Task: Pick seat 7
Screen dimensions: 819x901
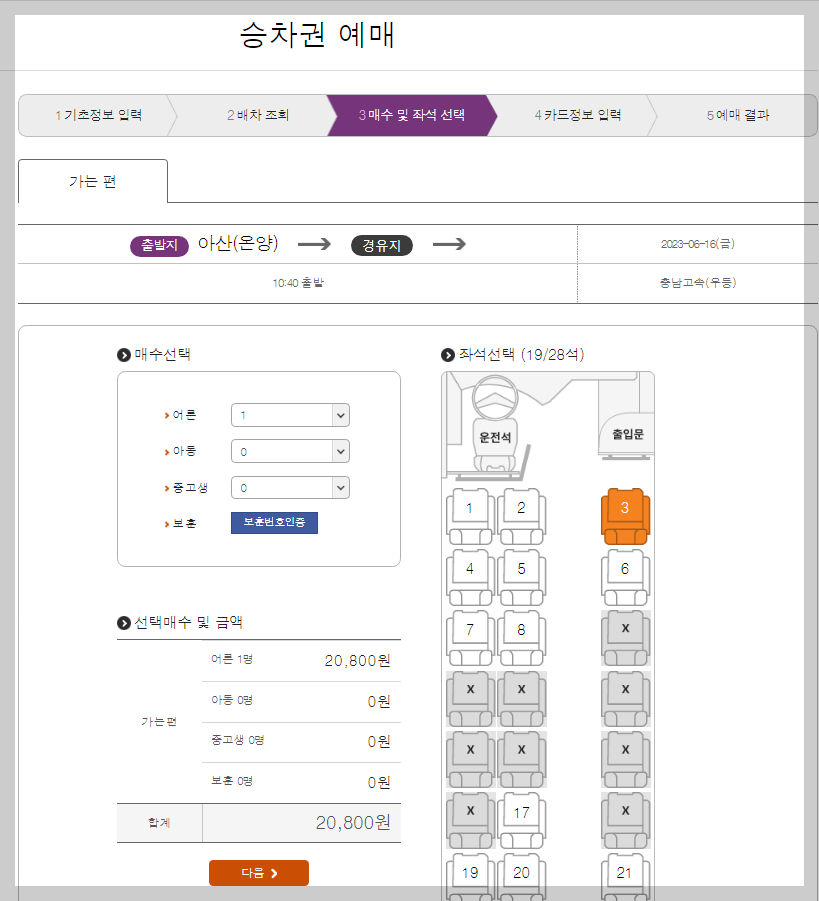Action: [470, 638]
